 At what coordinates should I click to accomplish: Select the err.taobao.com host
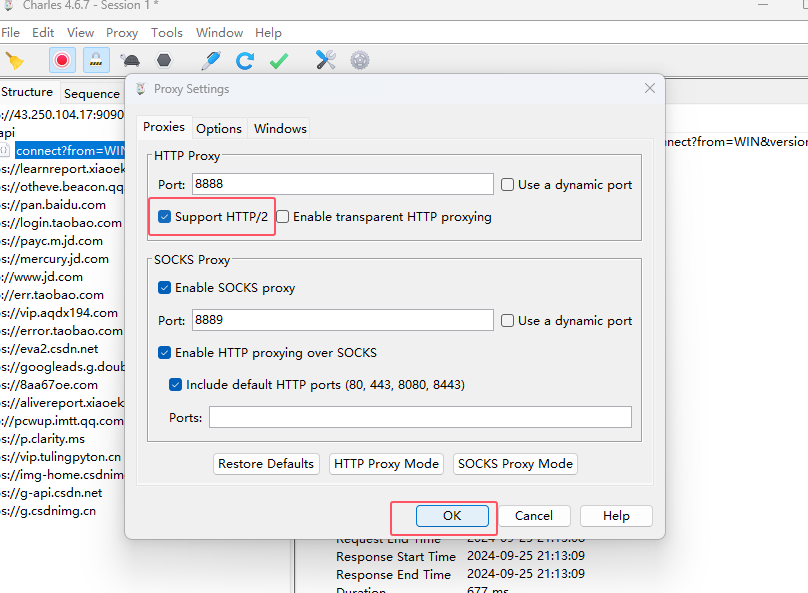52,295
